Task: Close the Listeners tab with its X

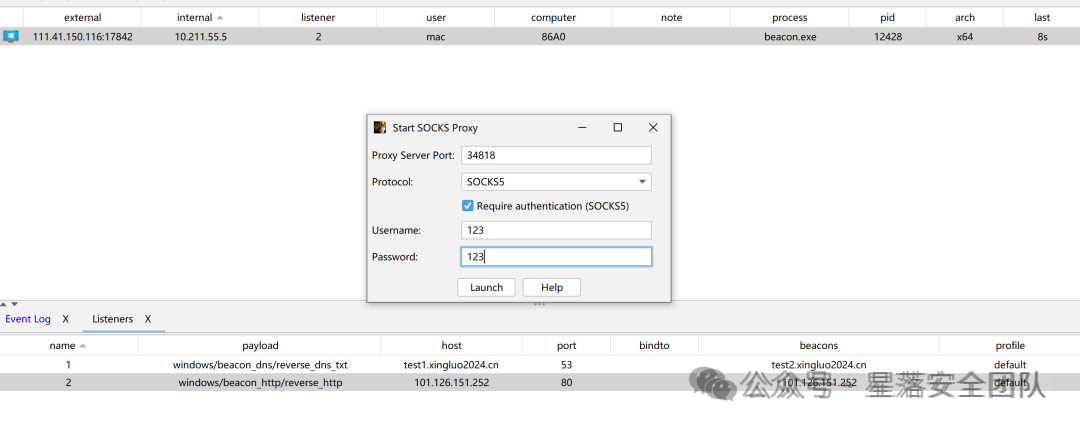Action: tap(147, 319)
